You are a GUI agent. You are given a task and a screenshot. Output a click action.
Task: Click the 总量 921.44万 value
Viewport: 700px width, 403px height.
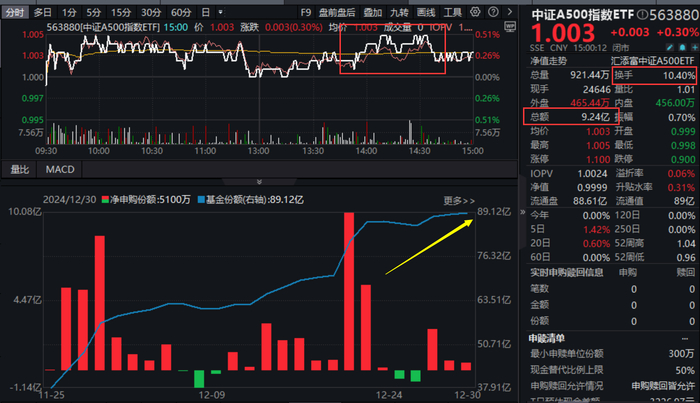click(x=589, y=75)
